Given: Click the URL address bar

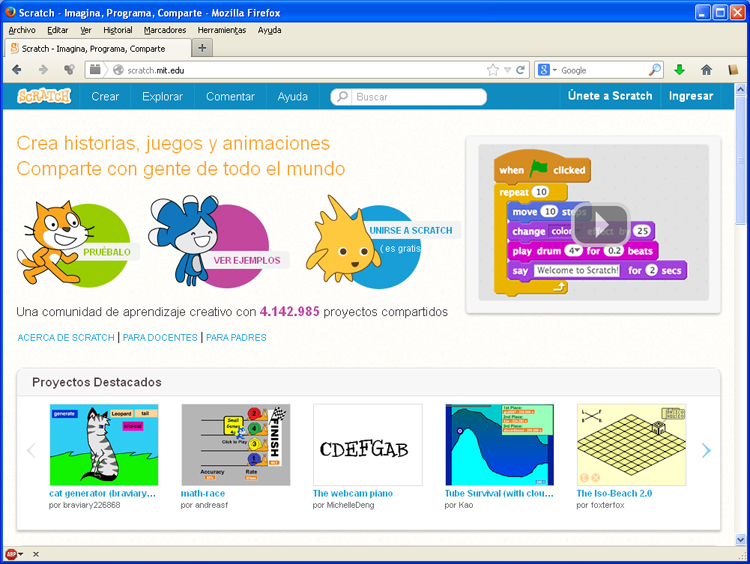Looking at the screenshot, I should click(305, 70).
